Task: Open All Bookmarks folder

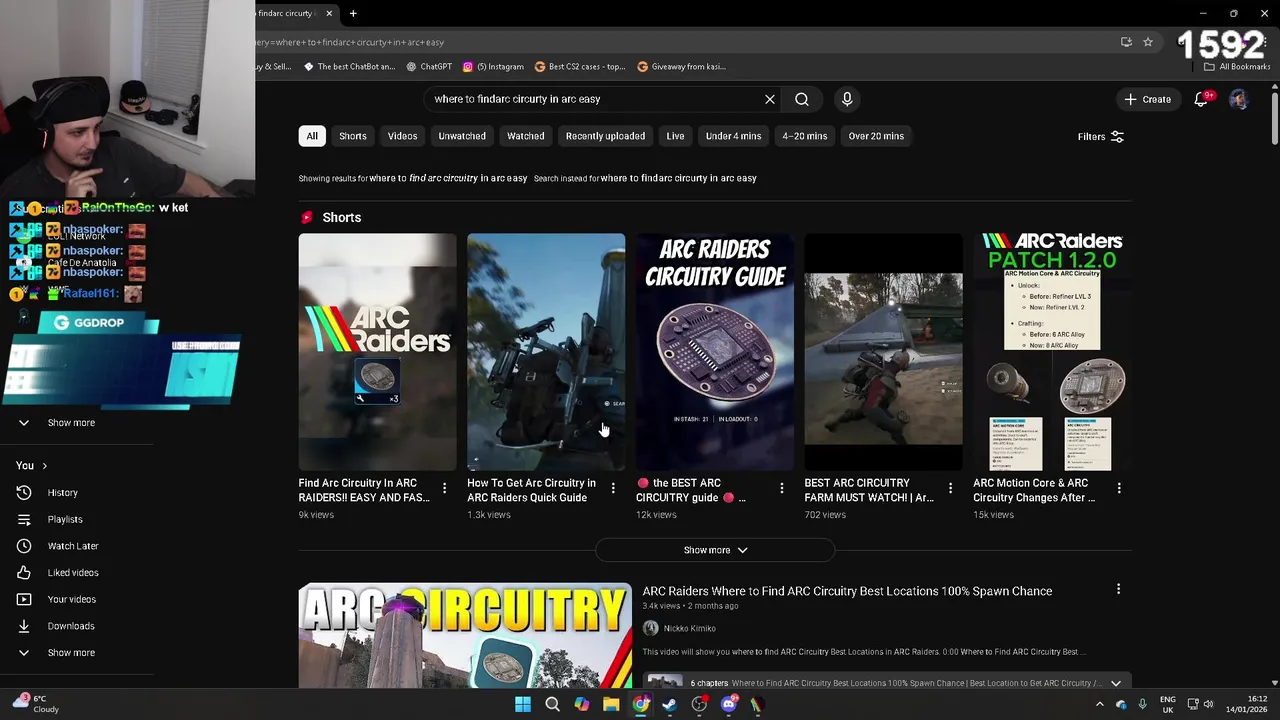Action: [1237, 67]
